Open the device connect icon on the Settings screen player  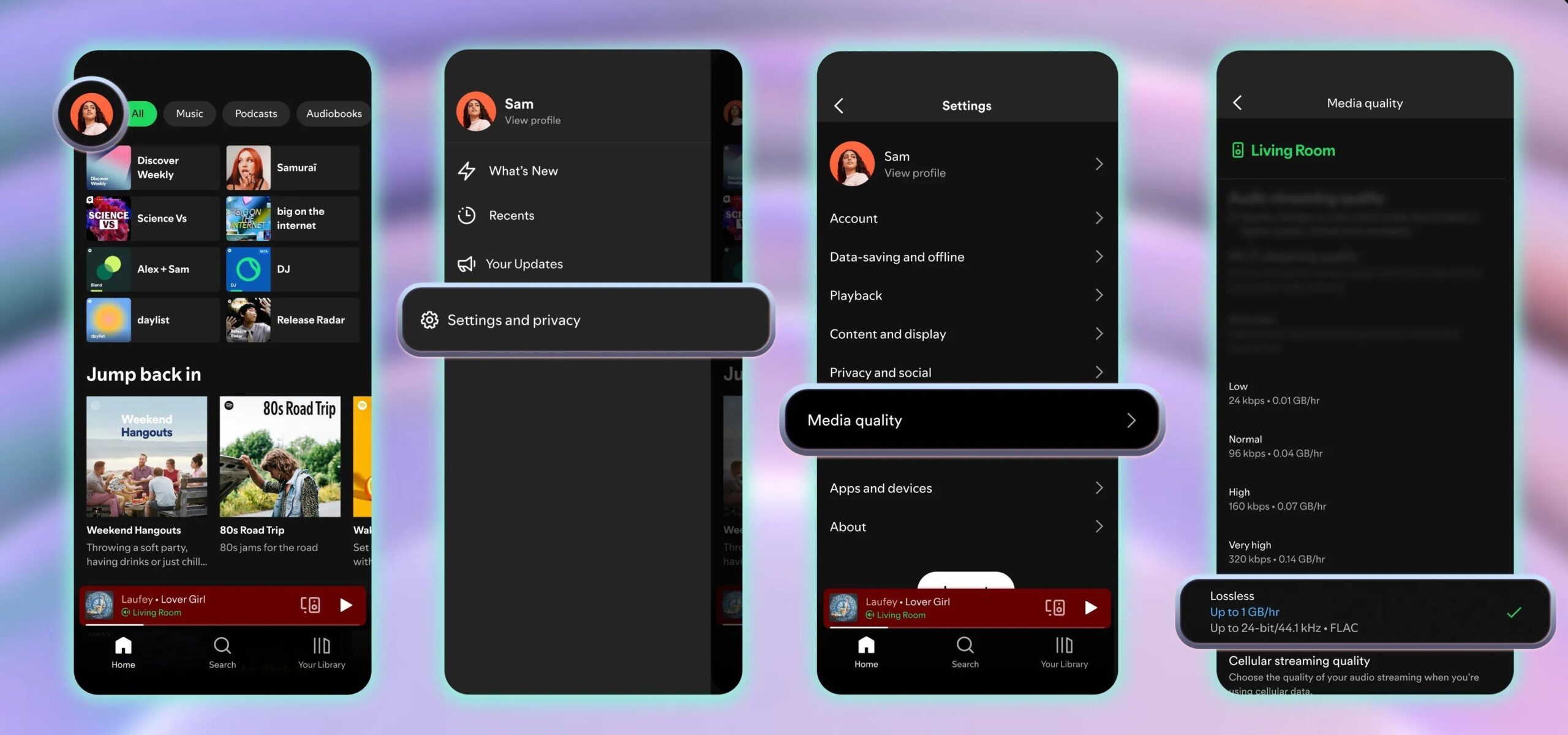pyautogui.click(x=1055, y=607)
